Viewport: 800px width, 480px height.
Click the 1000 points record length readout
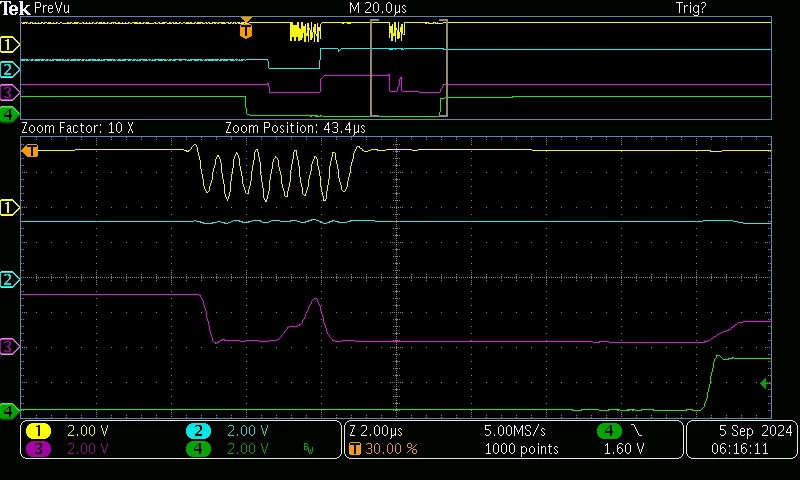[521, 449]
